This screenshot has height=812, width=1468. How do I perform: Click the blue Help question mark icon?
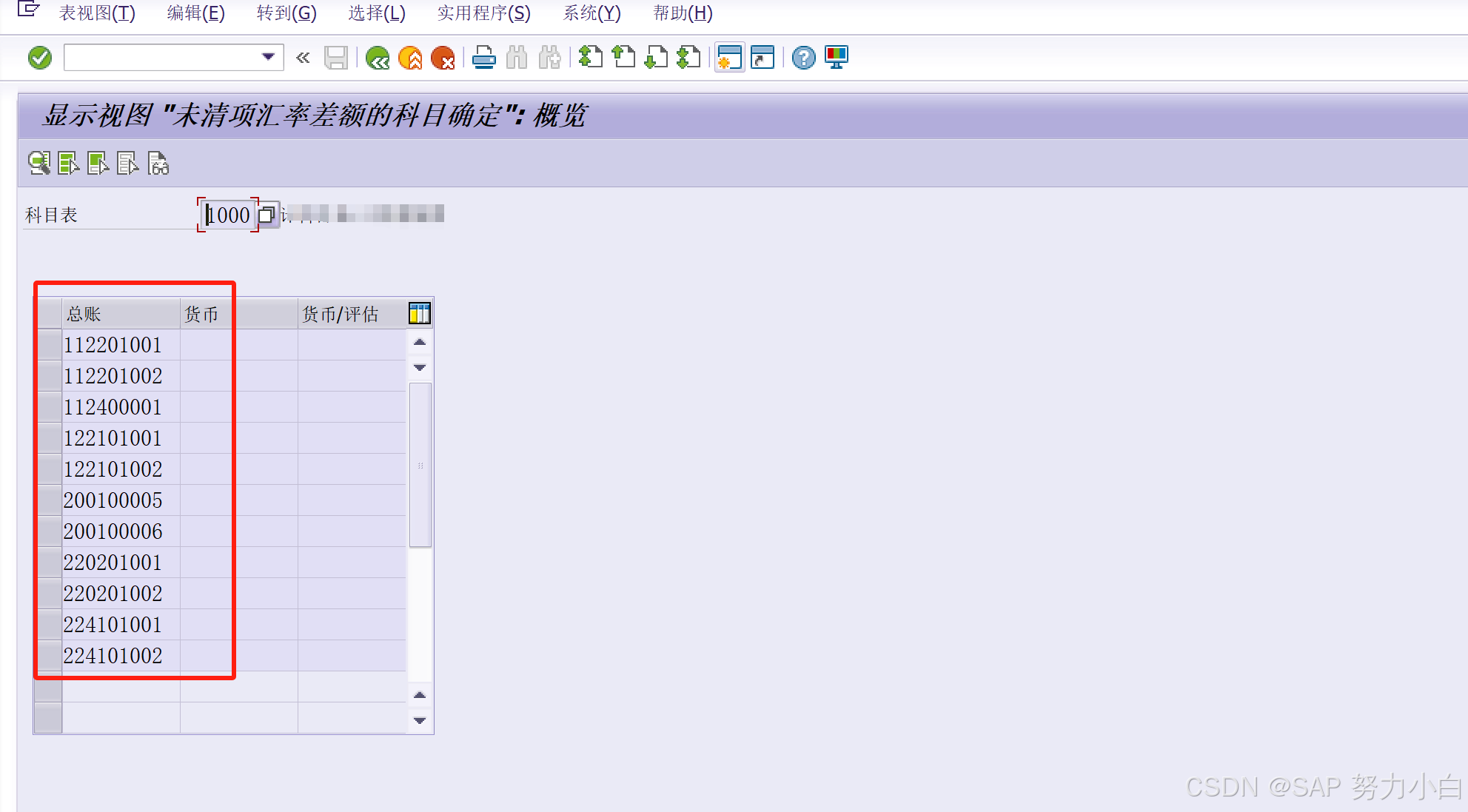[803, 58]
